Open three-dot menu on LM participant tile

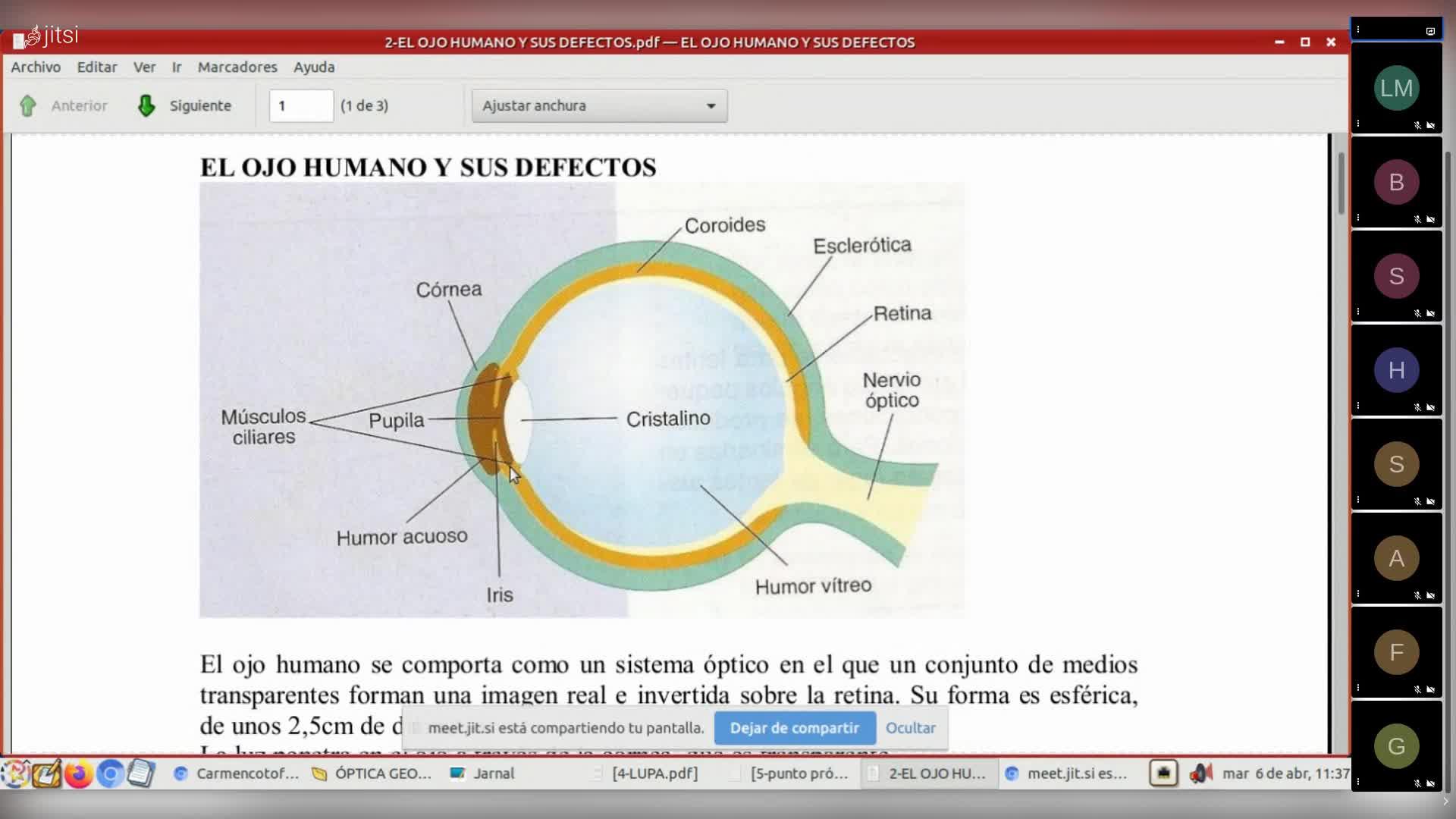point(1358,123)
